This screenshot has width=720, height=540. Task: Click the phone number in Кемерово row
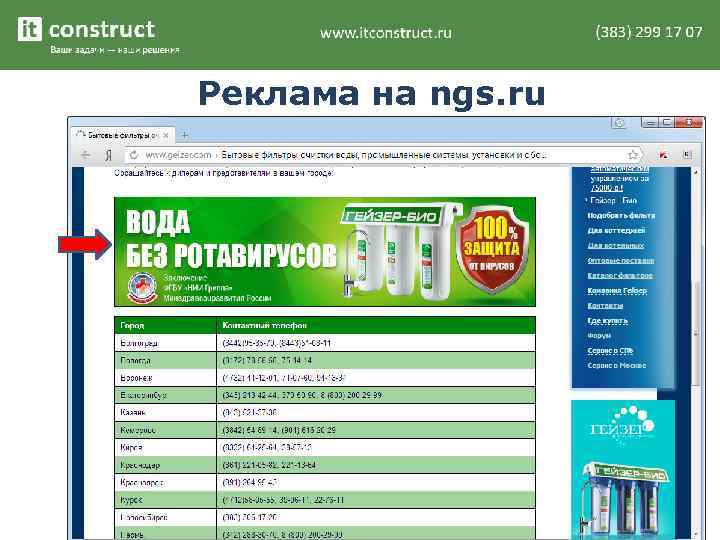(x=279, y=430)
